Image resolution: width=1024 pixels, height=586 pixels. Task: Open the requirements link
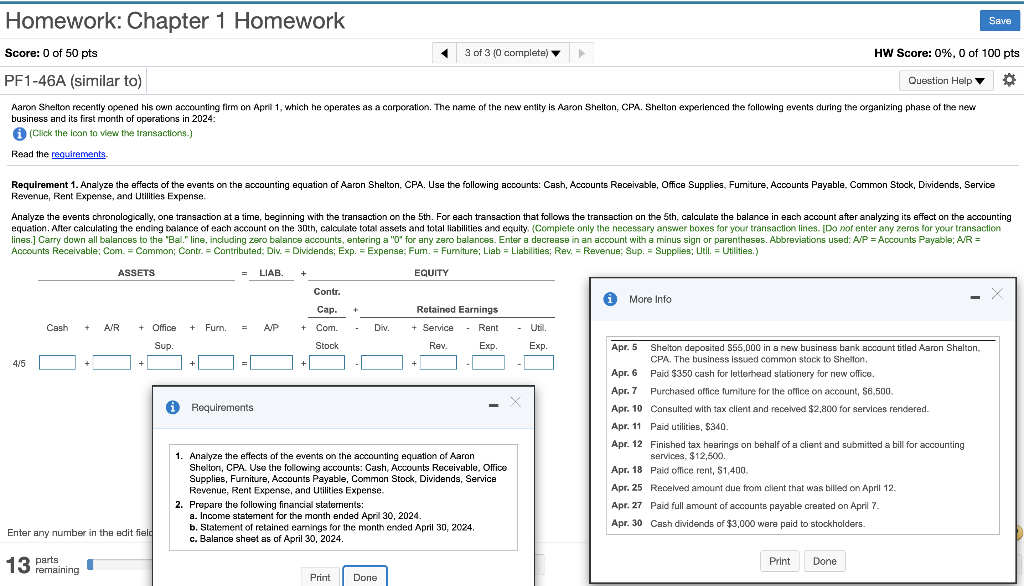pos(78,154)
